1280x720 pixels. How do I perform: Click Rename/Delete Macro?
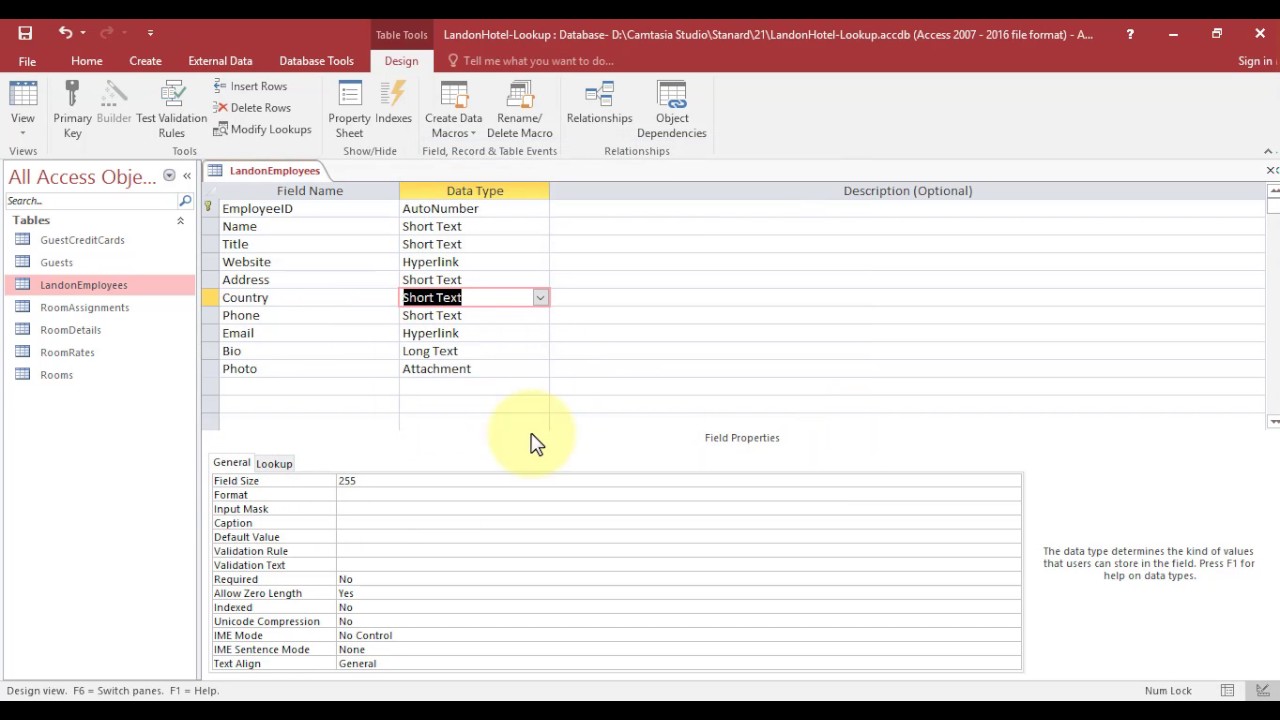[520, 110]
